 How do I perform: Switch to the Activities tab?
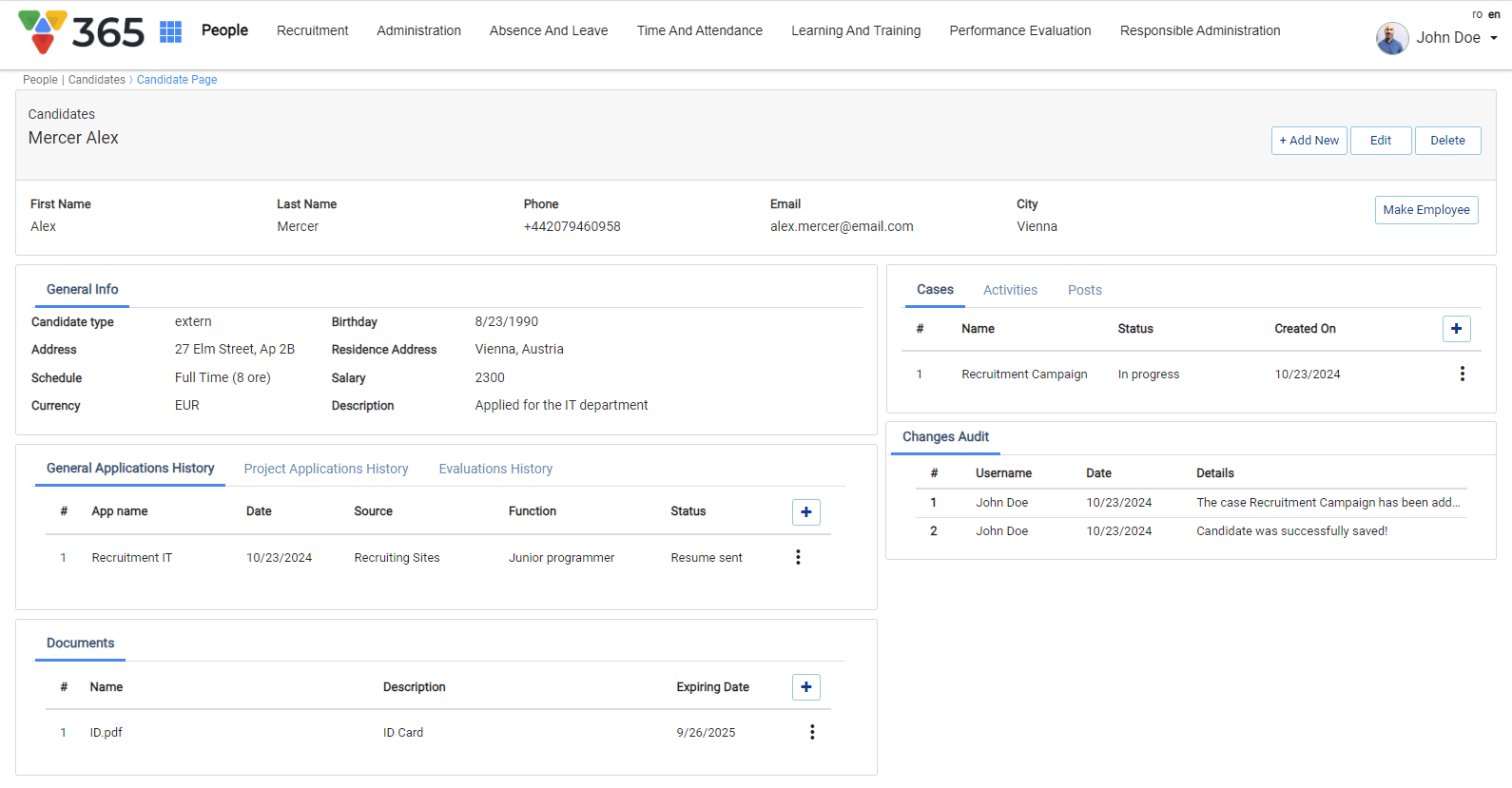pyautogui.click(x=1010, y=290)
